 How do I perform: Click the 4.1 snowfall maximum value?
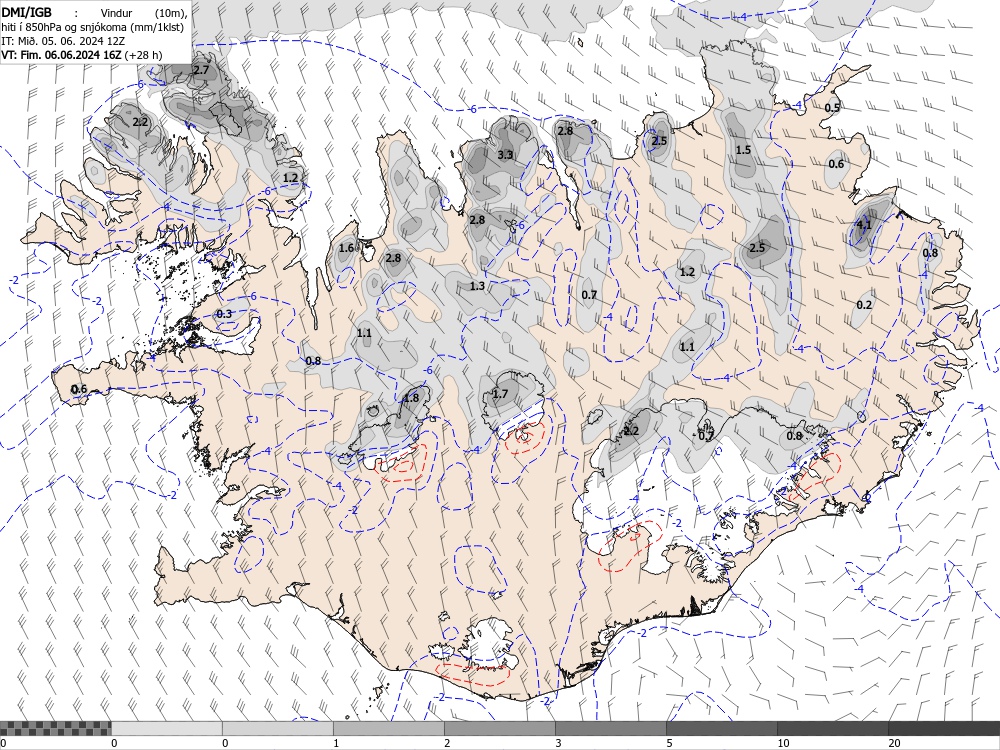click(864, 224)
